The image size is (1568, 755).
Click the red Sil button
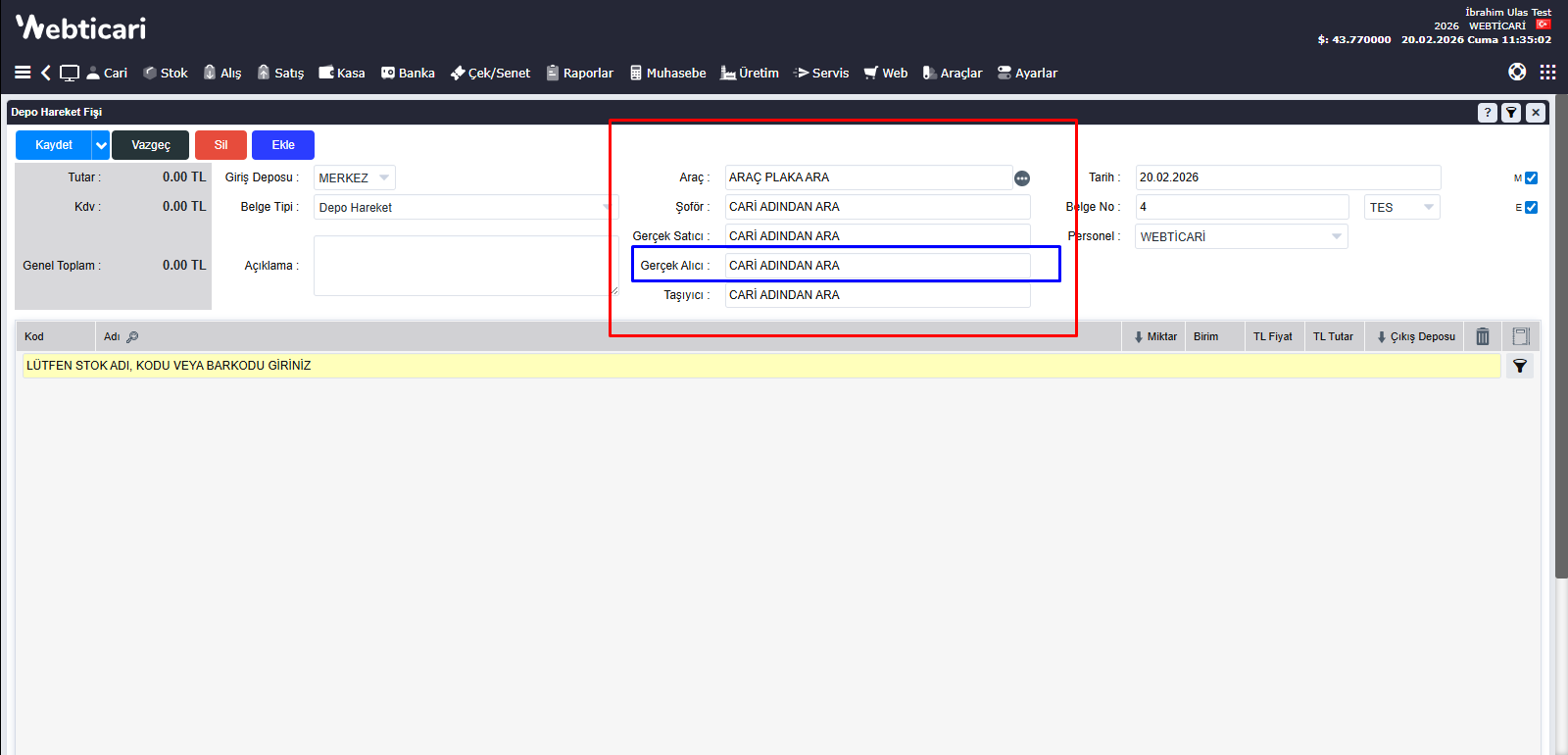point(220,145)
